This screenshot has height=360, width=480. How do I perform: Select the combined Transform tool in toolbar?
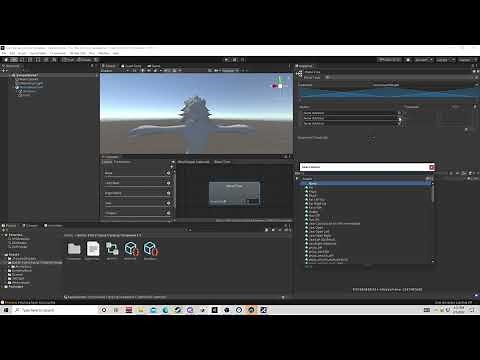point(46,60)
